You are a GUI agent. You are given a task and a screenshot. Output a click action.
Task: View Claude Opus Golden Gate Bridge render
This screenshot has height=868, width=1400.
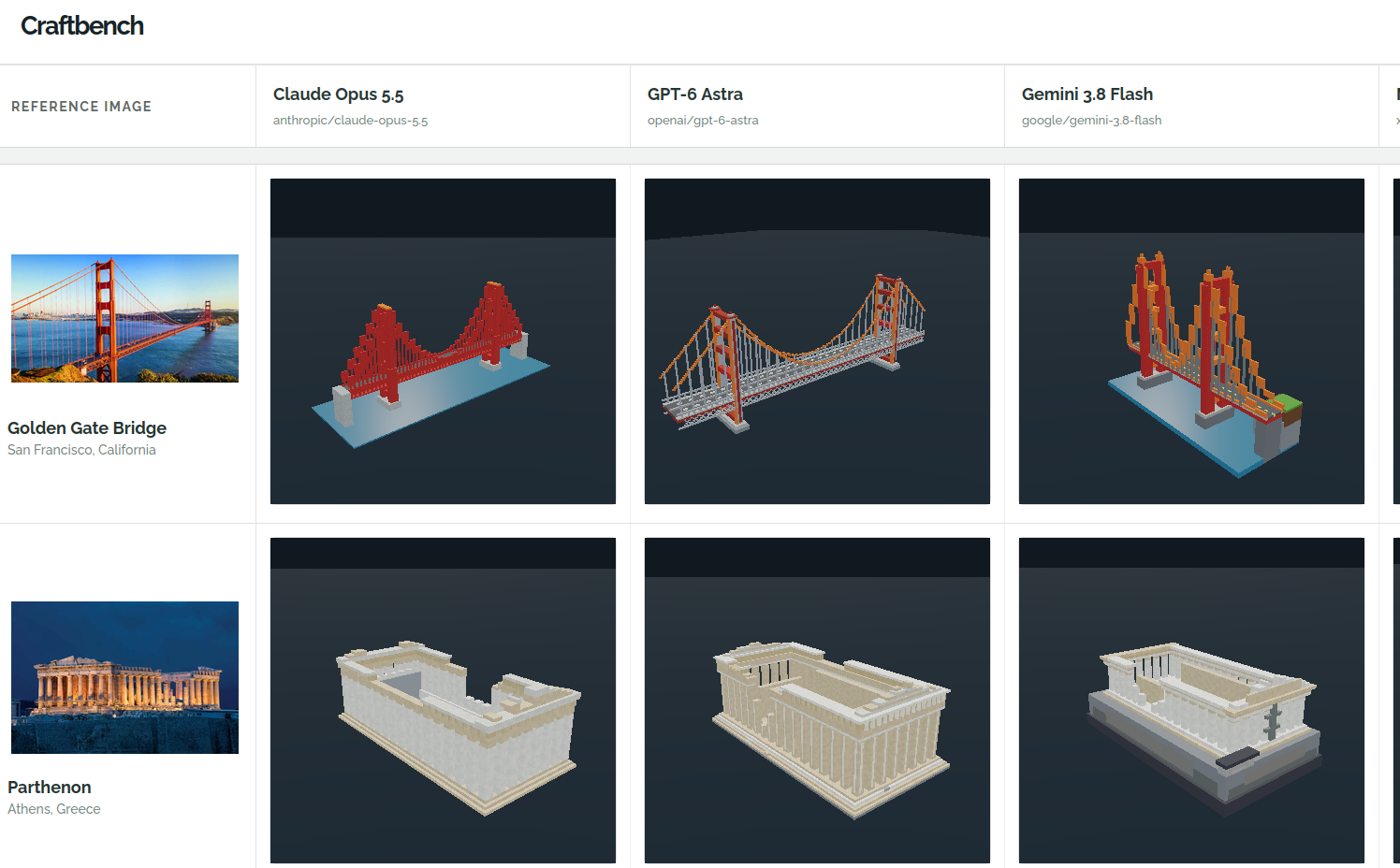point(443,341)
